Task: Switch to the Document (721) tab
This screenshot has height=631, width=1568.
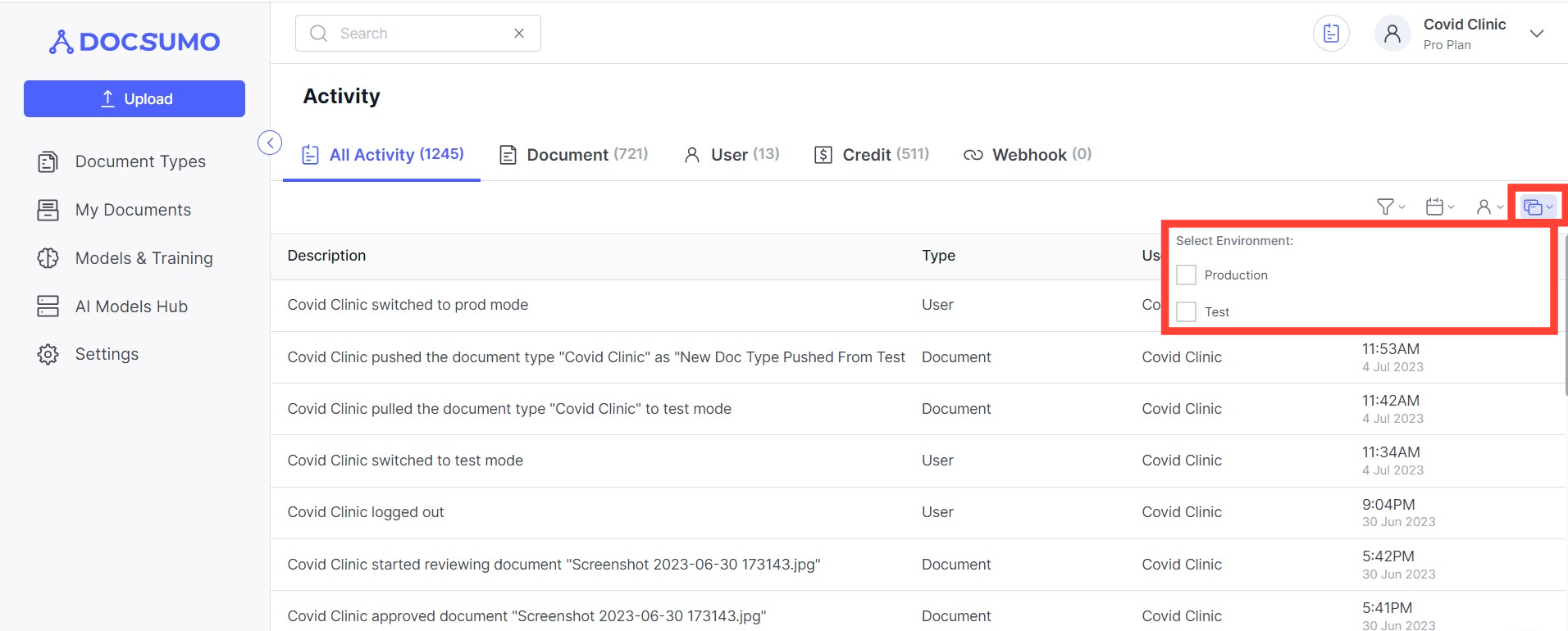Action: 573,154
